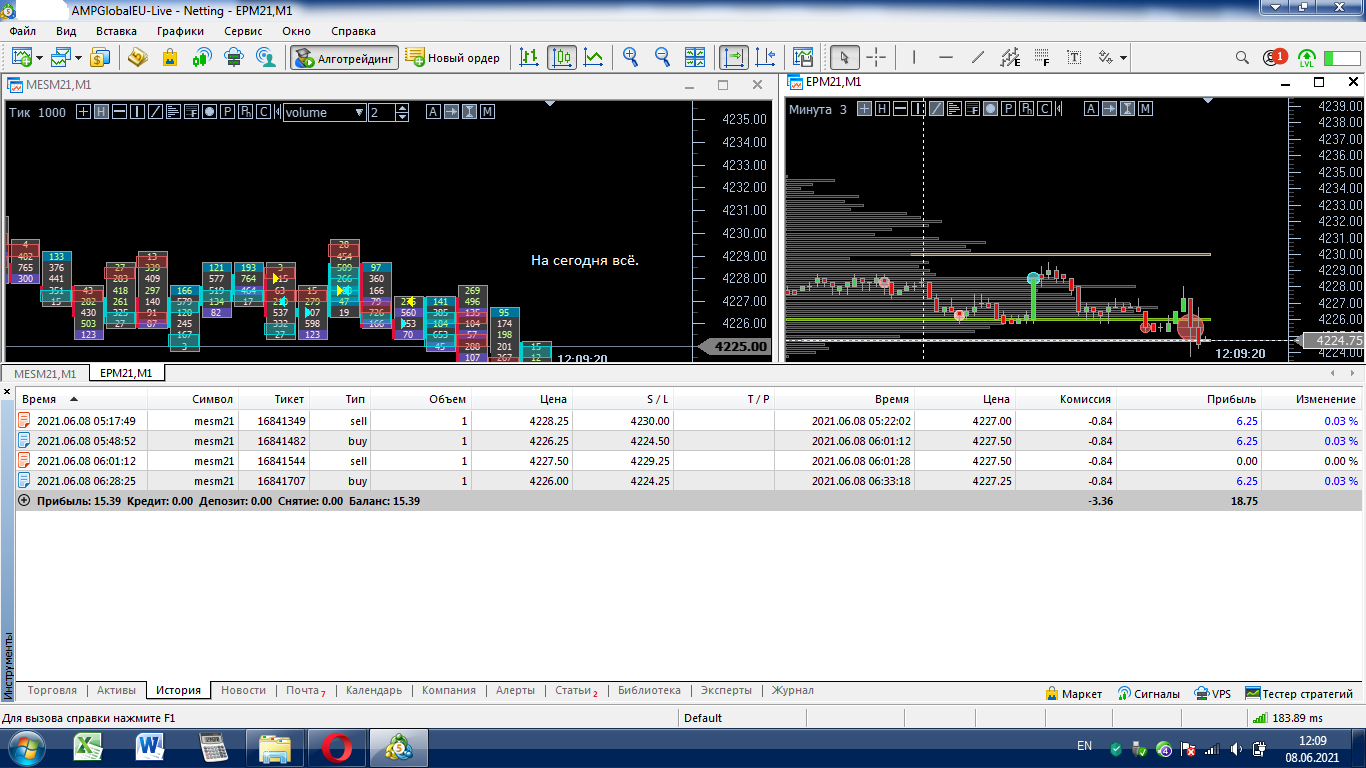Open Calculator from the Windows taskbar
Screen dimensions: 1366x768
point(213,747)
